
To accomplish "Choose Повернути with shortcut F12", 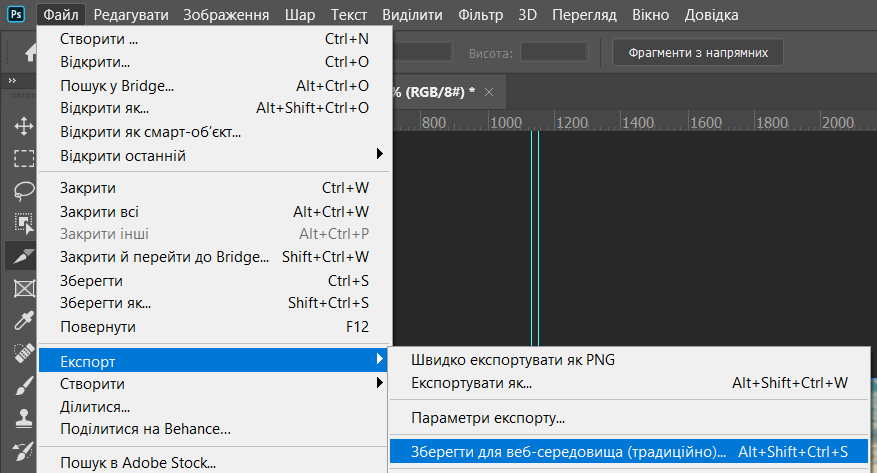I will tap(215, 327).
